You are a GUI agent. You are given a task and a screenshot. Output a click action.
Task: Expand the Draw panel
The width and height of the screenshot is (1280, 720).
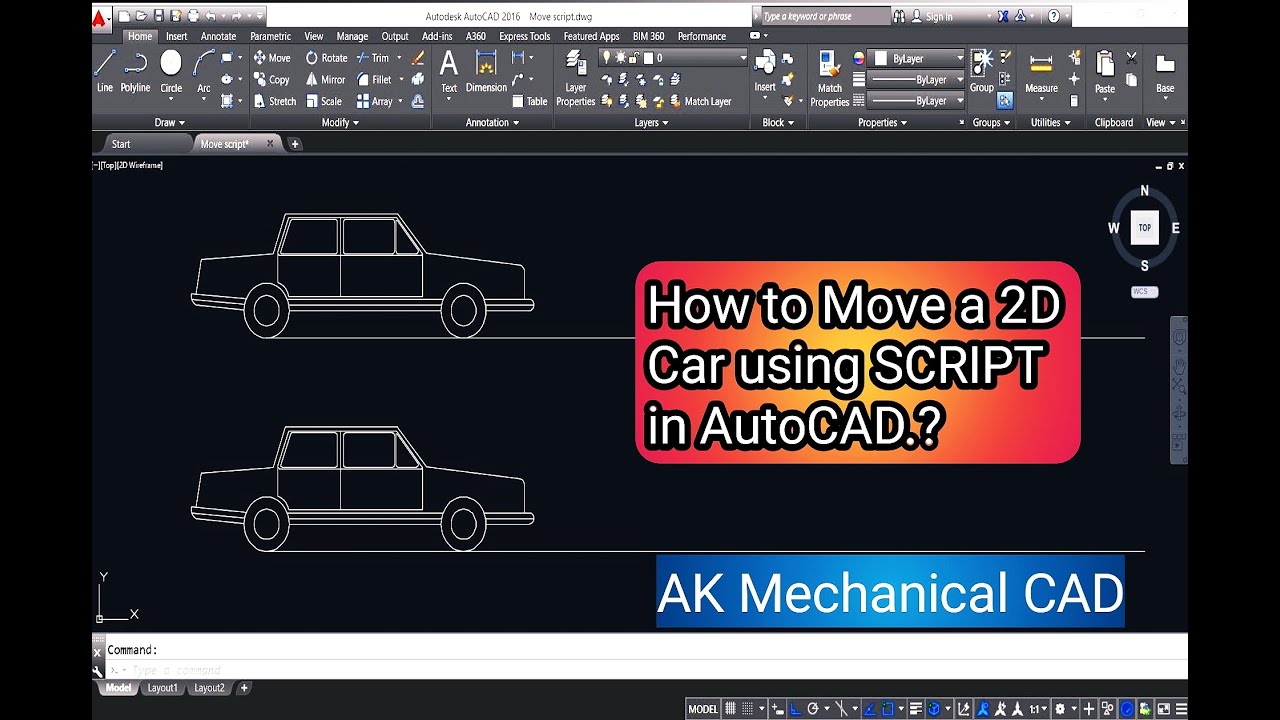coord(170,122)
